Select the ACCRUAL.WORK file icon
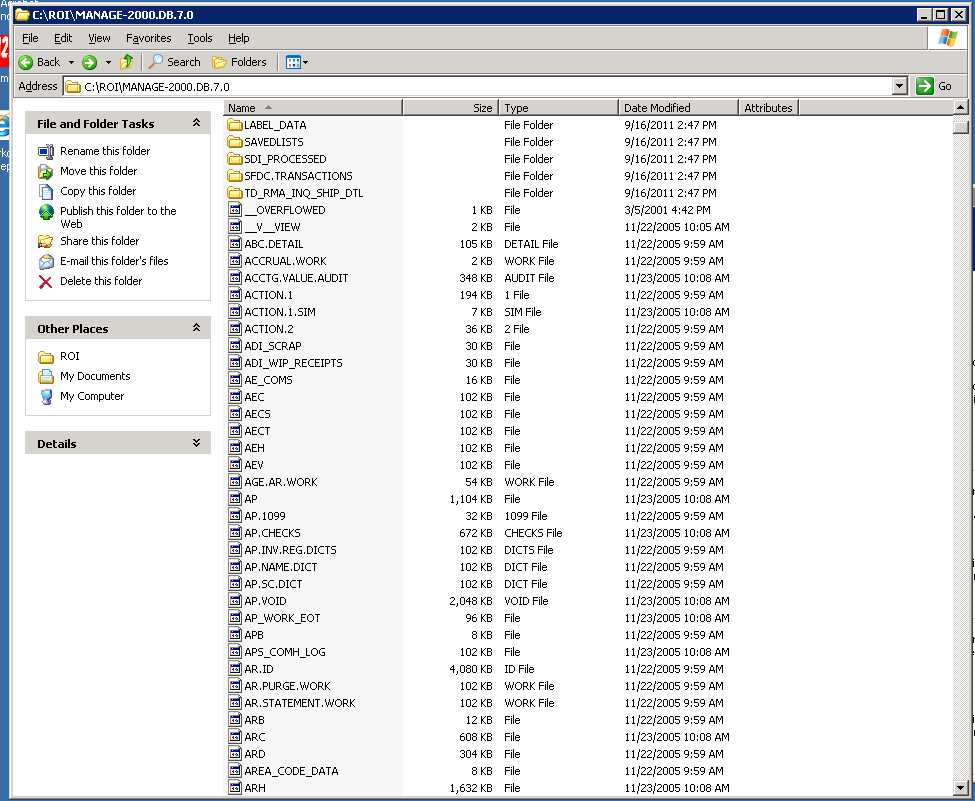 (x=235, y=261)
